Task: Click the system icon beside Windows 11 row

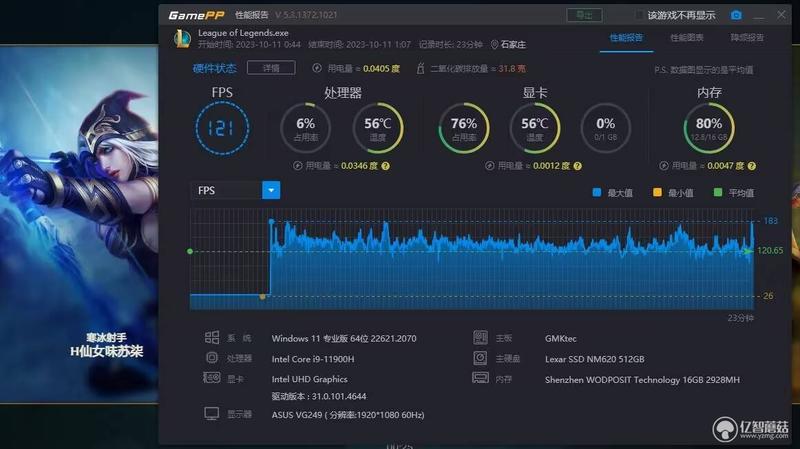Action: pyautogui.click(x=212, y=337)
